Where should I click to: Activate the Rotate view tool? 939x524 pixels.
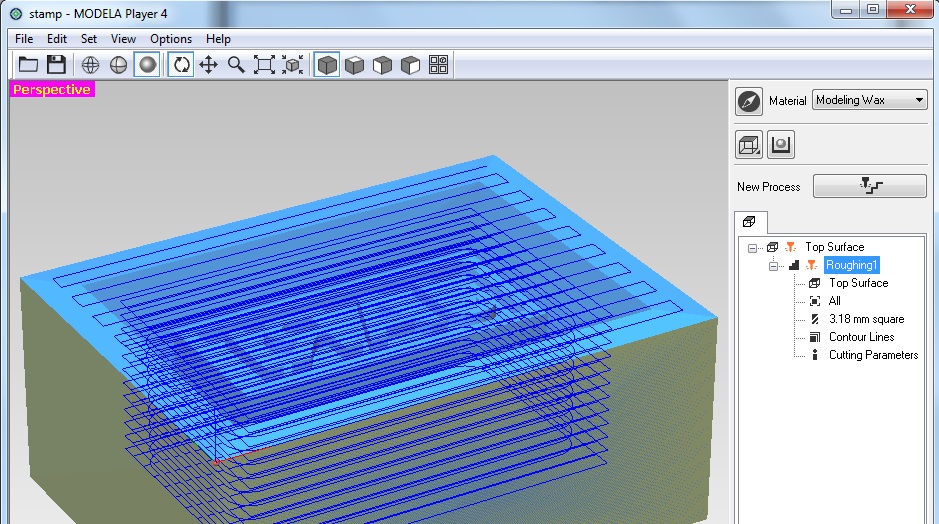tap(181, 65)
